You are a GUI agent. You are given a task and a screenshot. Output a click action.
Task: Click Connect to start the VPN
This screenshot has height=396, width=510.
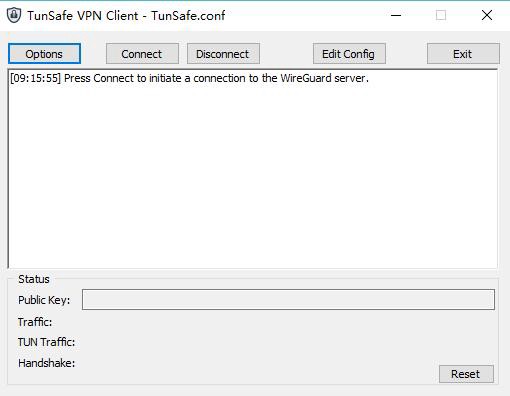click(142, 54)
